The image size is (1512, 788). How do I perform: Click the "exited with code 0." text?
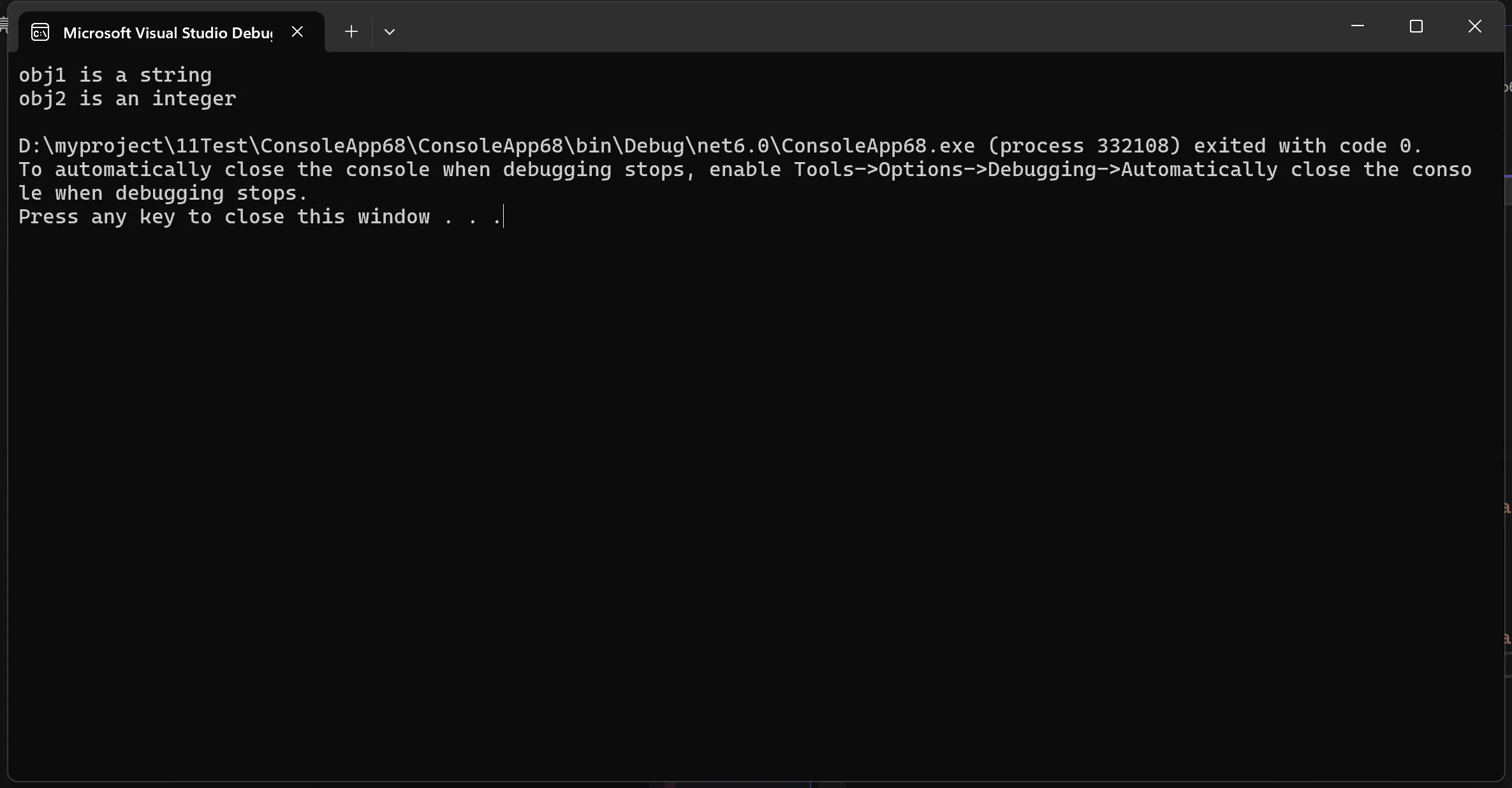(x=1307, y=146)
